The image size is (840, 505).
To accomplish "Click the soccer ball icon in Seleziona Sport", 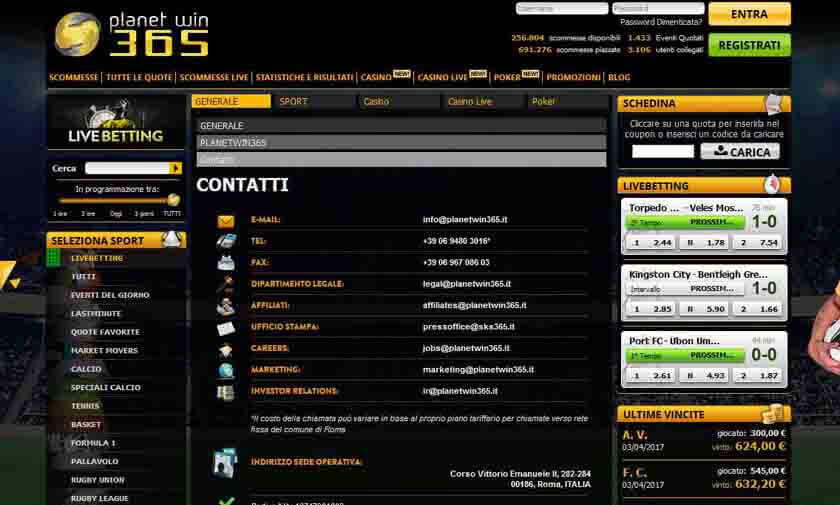I will pyautogui.click(x=172, y=239).
